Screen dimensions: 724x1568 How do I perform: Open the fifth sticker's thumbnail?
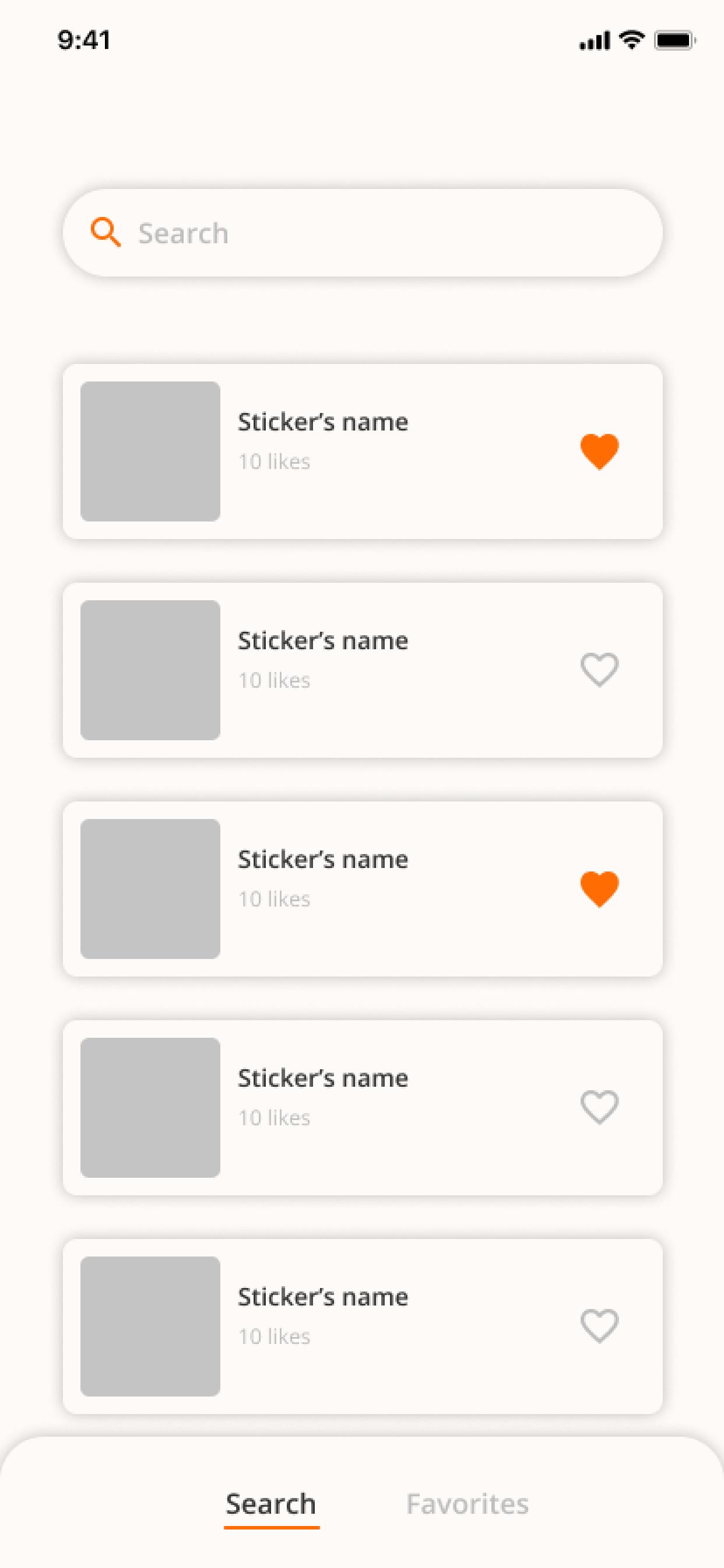click(150, 1326)
